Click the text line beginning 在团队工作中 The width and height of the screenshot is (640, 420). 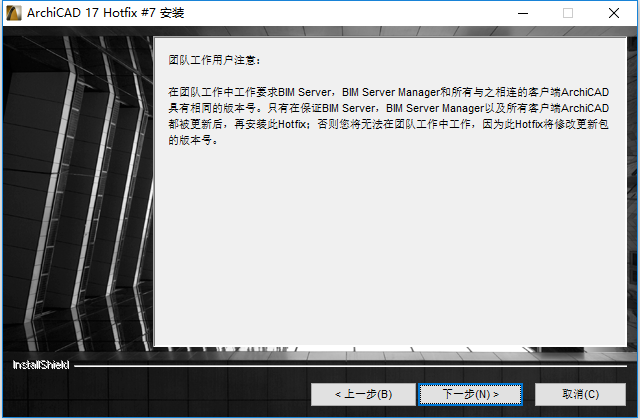click(x=389, y=92)
